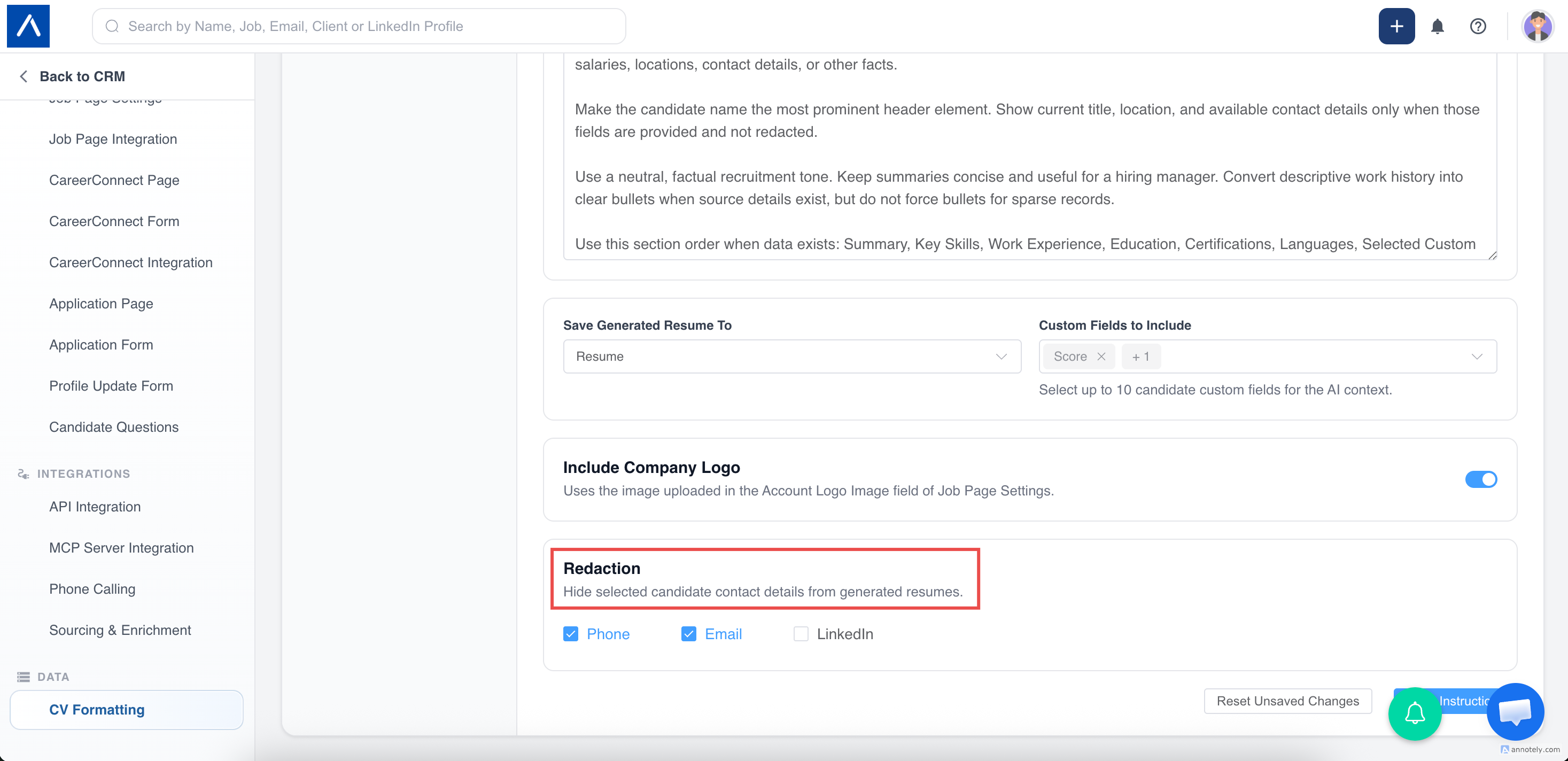
Task: Open Application Page settings
Action: (101, 303)
